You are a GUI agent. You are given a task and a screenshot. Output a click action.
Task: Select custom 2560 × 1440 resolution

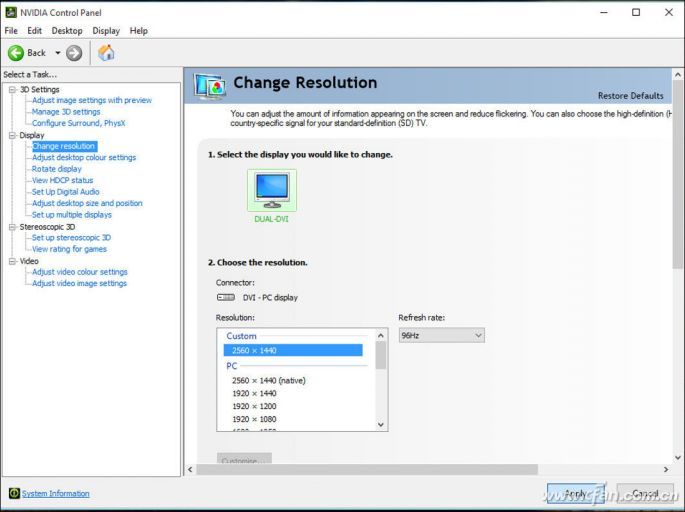293,350
